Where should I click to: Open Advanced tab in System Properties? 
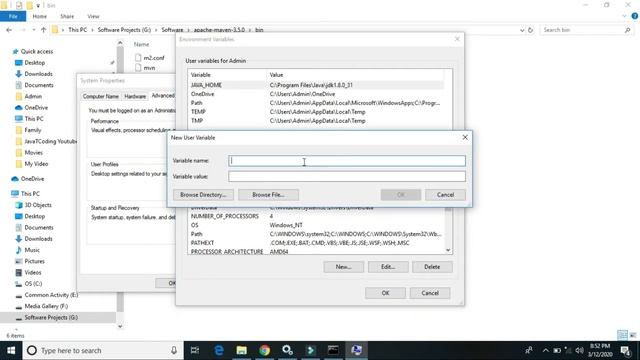[162, 96]
